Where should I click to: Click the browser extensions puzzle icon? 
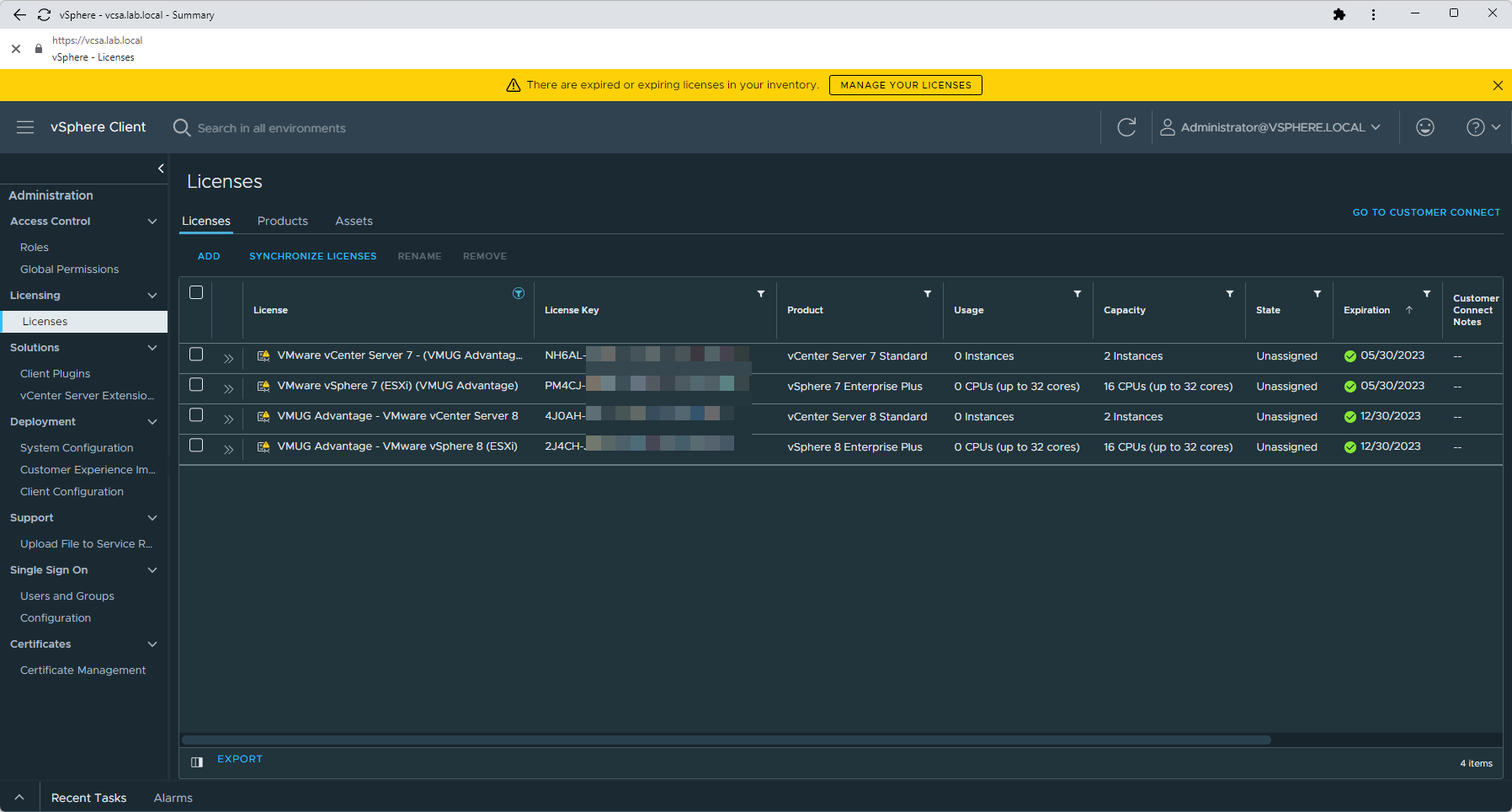(1339, 14)
